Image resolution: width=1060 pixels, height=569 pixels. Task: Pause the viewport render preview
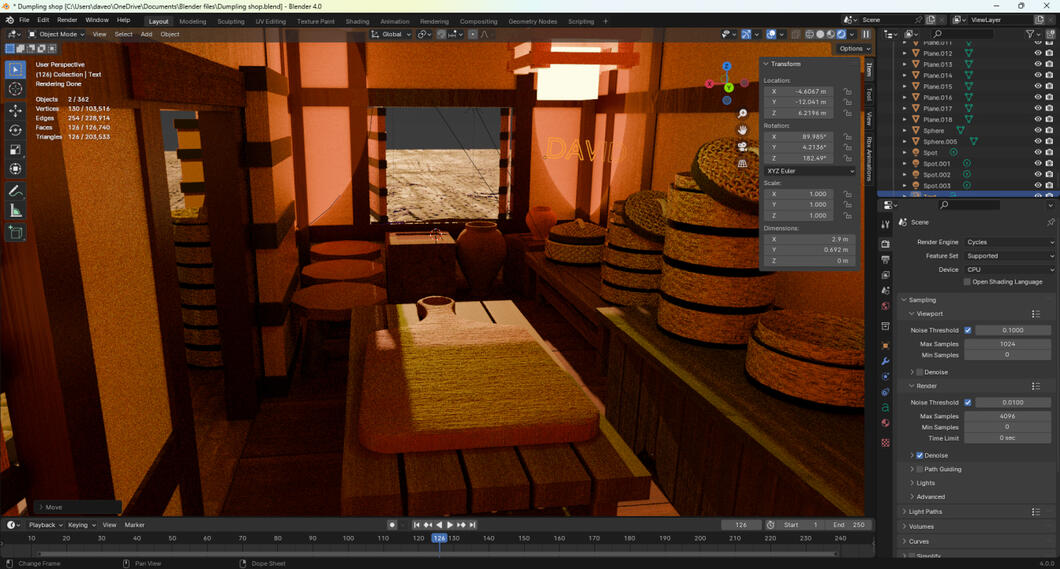pyautogui.click(x=865, y=34)
